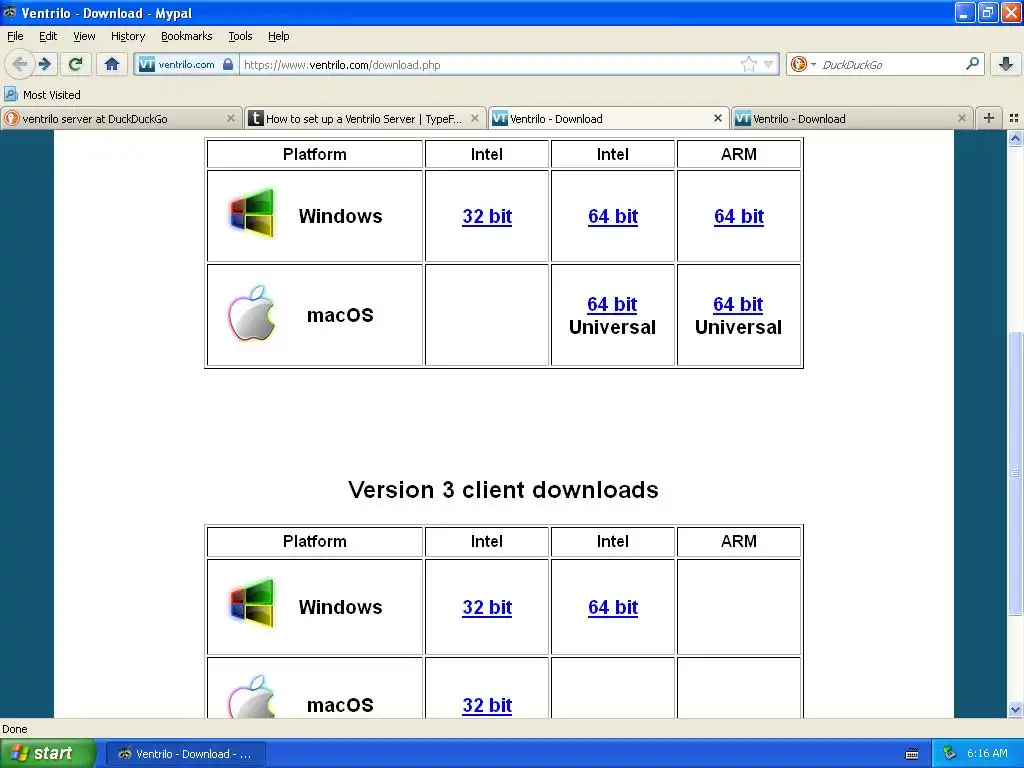Download Windows Intel 32 bit in upper table
This screenshot has width=1024, height=768.
(487, 216)
